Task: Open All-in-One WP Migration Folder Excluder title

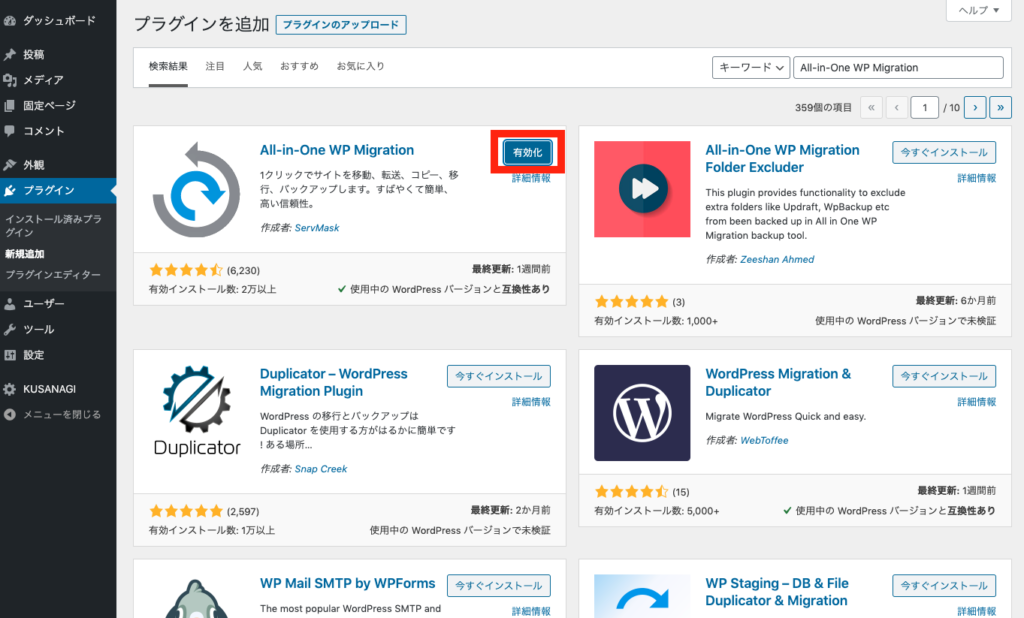Action: [782, 159]
